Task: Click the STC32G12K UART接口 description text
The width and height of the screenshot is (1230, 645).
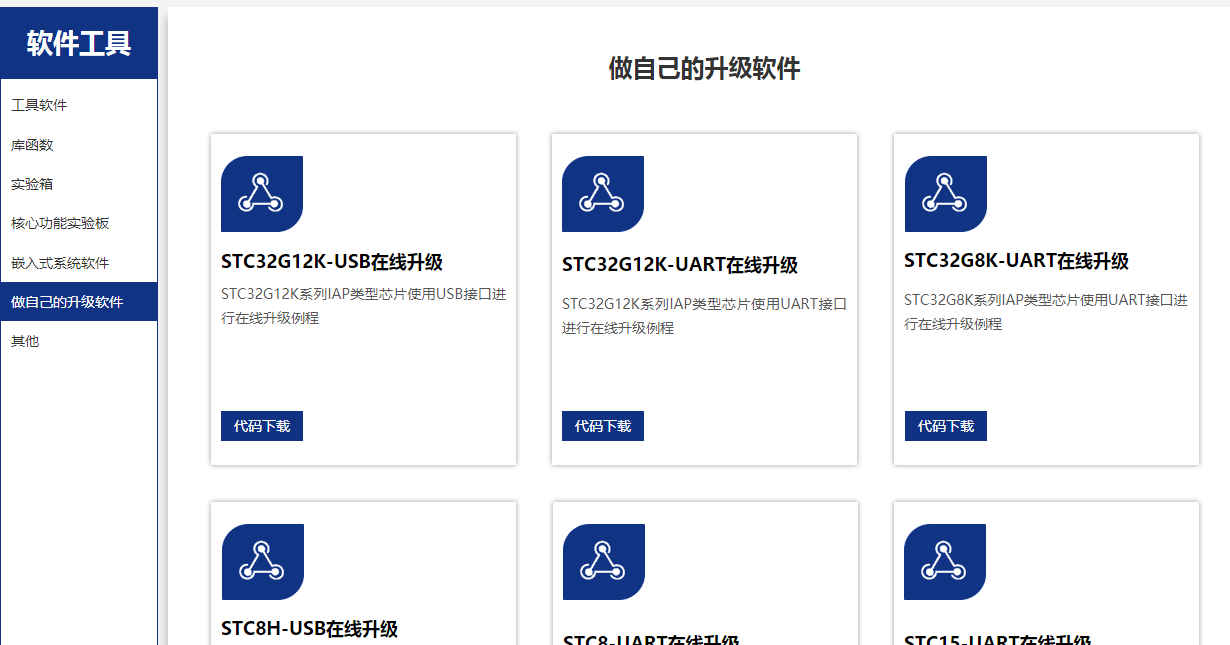Action: (x=705, y=316)
